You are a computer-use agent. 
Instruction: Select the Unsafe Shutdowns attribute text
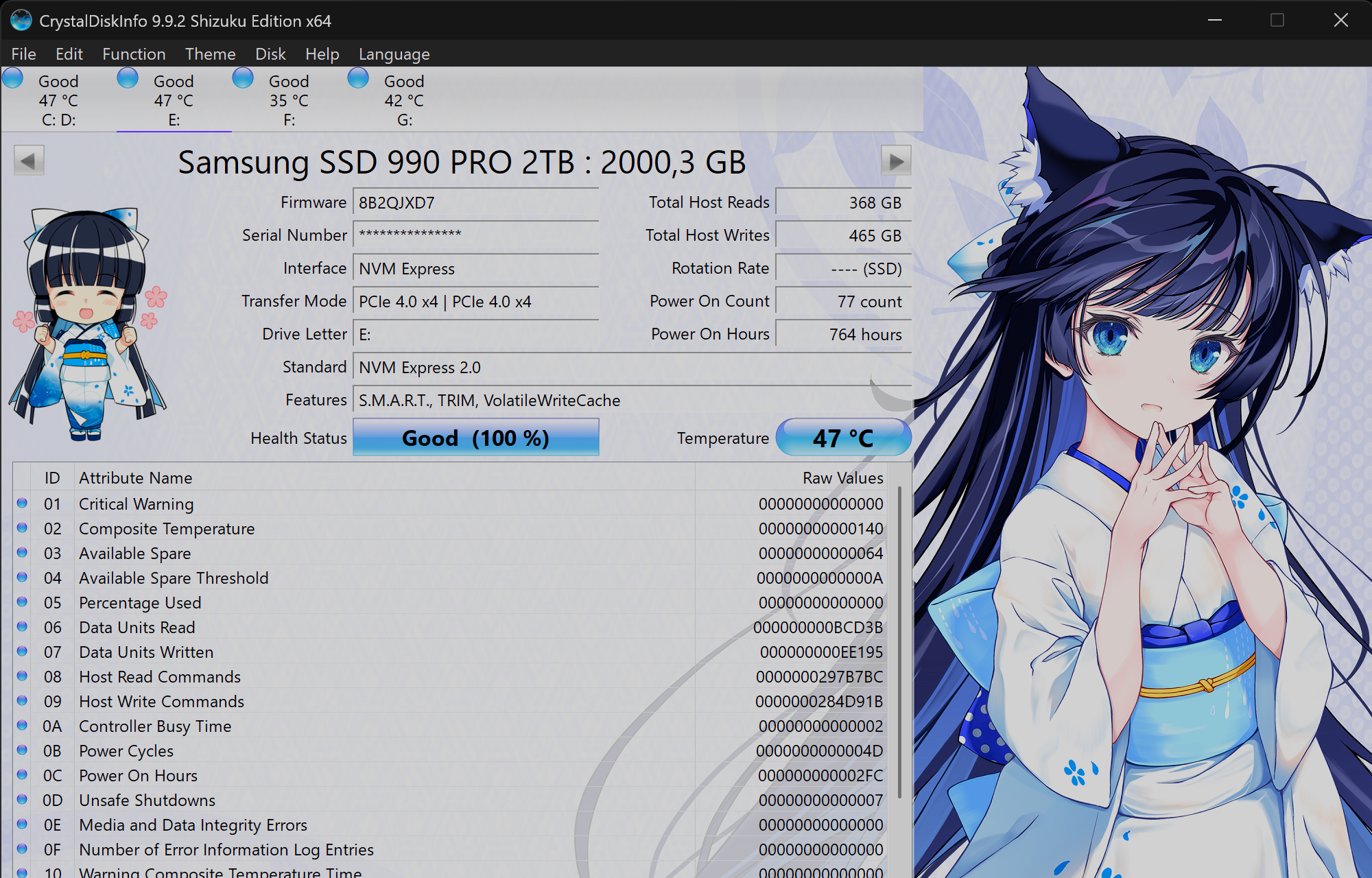(147, 800)
